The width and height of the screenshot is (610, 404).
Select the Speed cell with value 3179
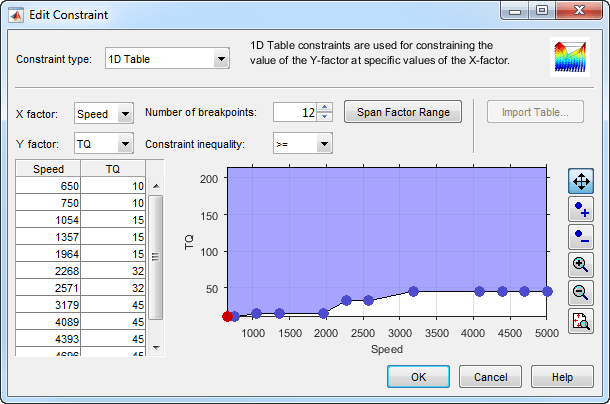coord(48,305)
